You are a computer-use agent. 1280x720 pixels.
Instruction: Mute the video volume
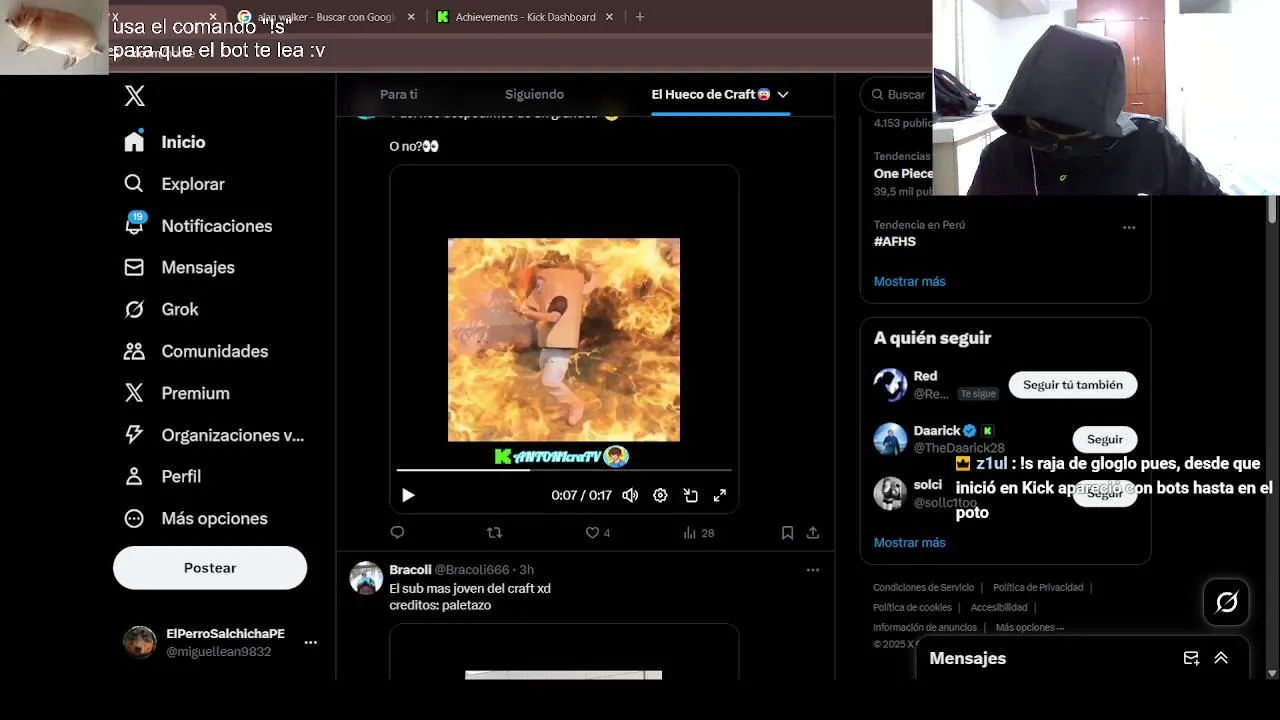(x=630, y=495)
